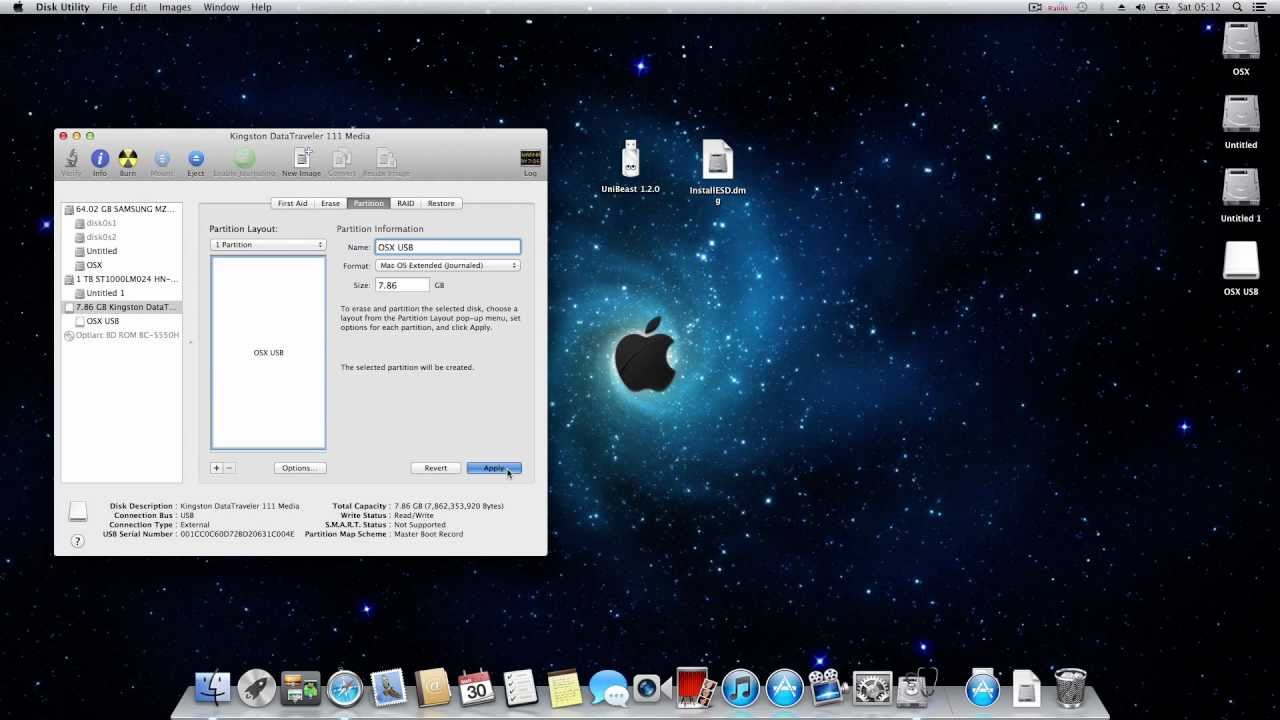This screenshot has width=1280, height=720.
Task: Switch to the First Aid tab
Action: (293, 203)
